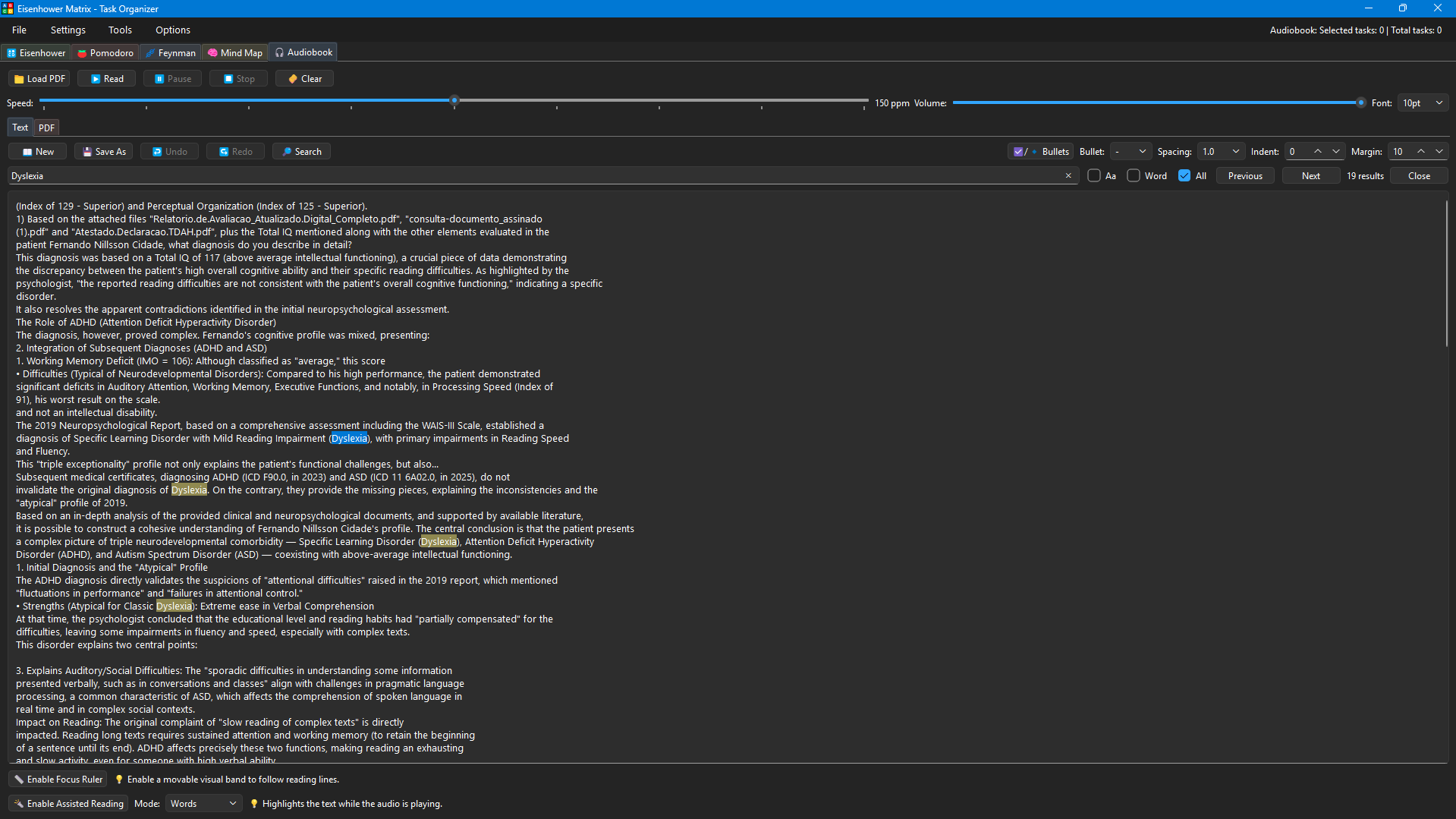Start reading with the Read button
This screenshot has width=1456, height=819.
(x=107, y=79)
